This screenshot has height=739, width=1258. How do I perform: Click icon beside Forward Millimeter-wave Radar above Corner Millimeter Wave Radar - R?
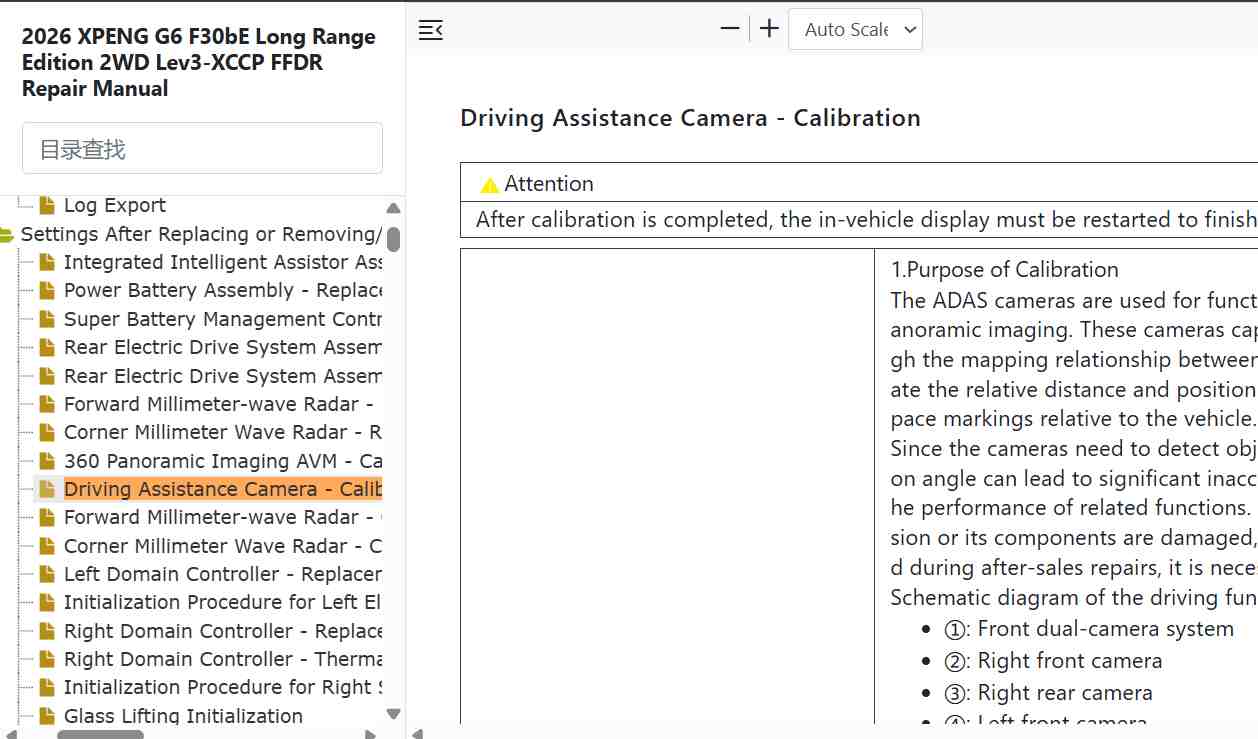(47, 405)
